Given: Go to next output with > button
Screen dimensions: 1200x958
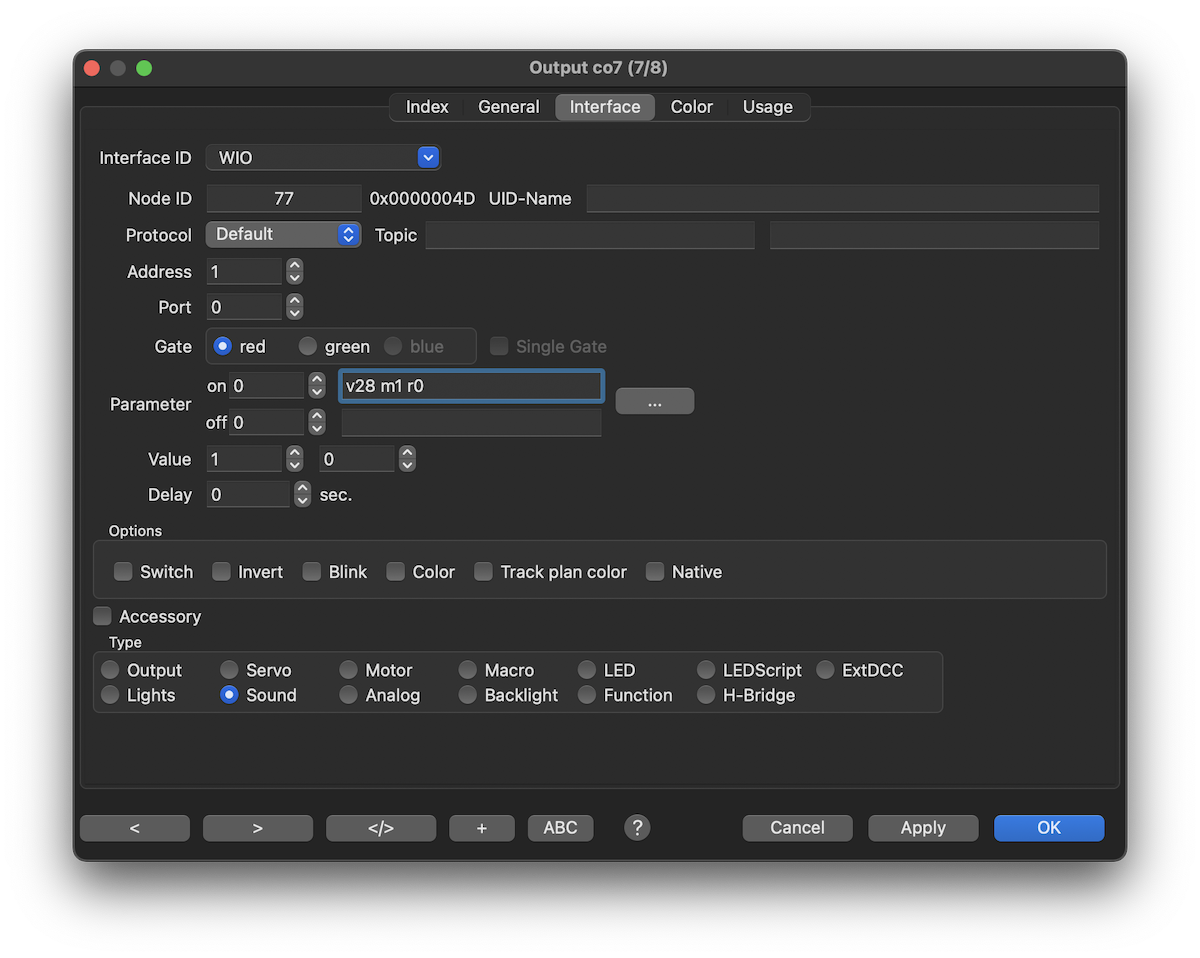Looking at the screenshot, I should click(258, 828).
